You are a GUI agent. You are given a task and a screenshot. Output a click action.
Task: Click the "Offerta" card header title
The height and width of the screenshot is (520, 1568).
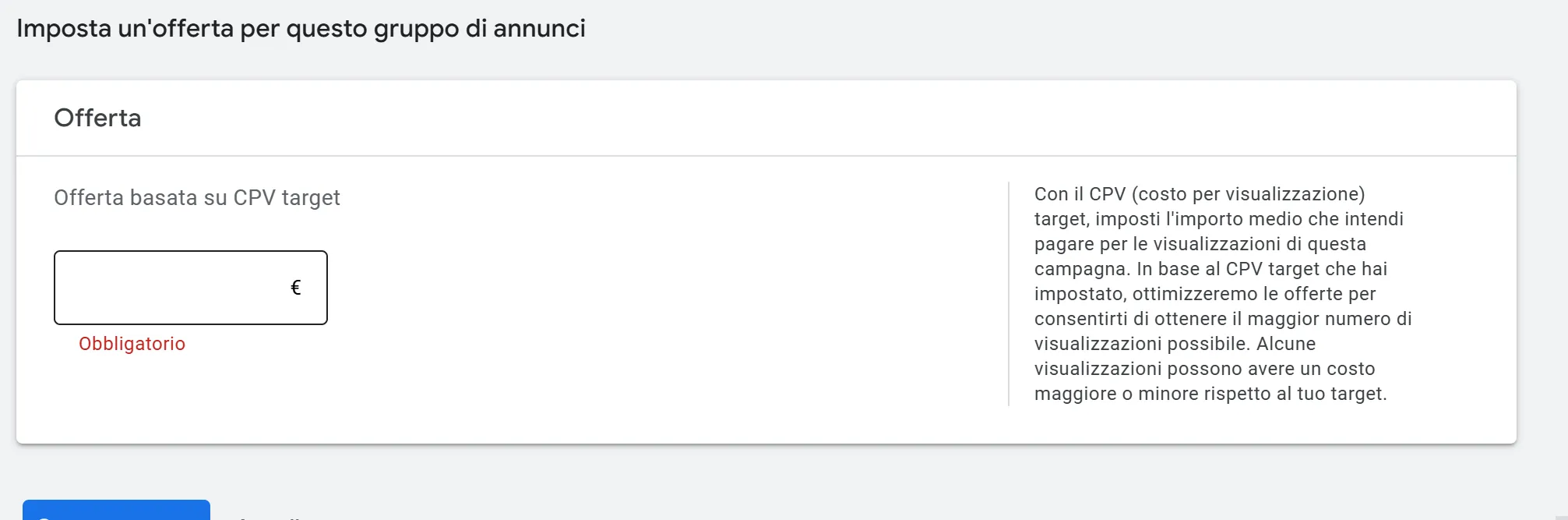(x=97, y=118)
